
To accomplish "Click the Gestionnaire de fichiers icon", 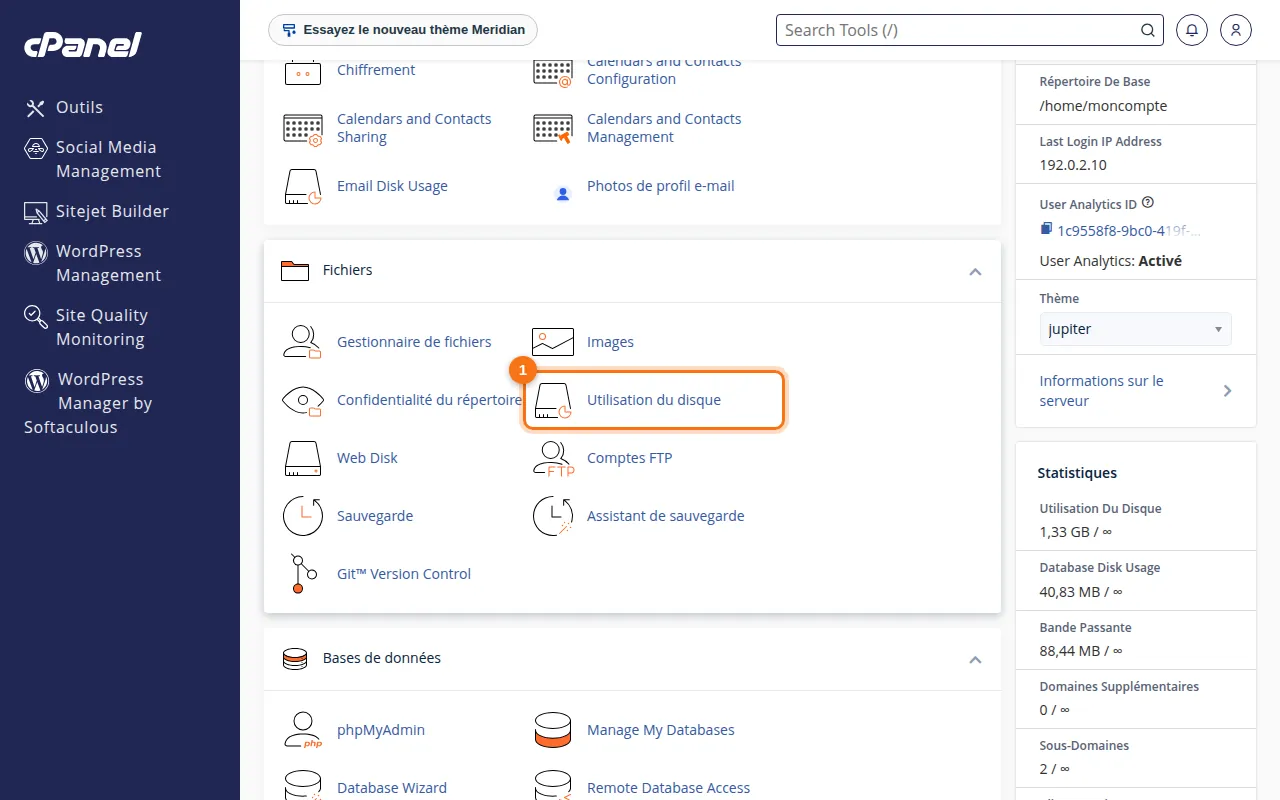I will pos(302,342).
